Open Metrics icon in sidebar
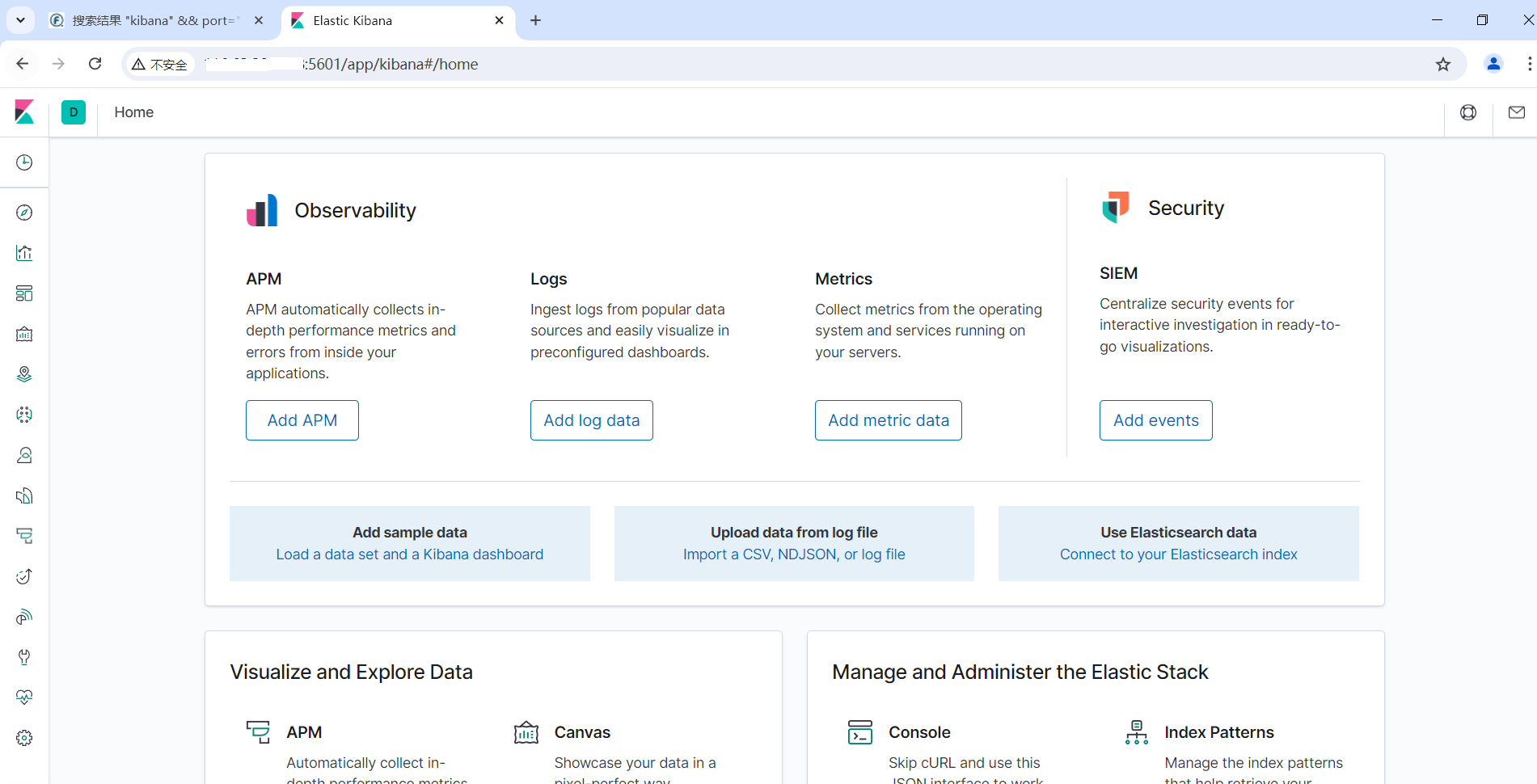Screen dimensions: 1537x784 24,455
